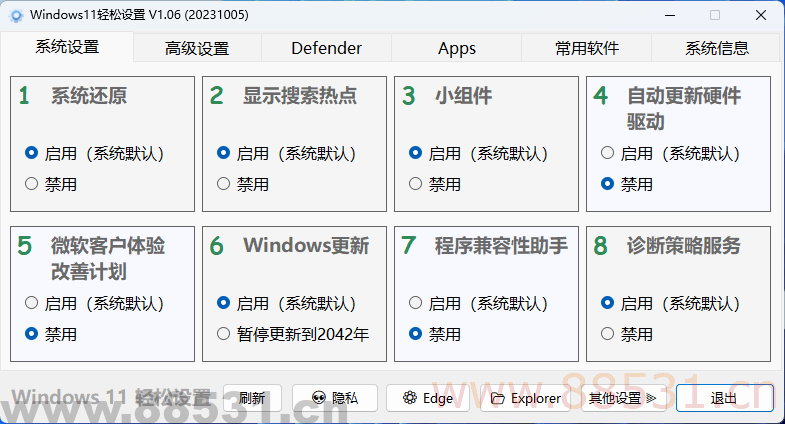Click the 刷新 button

(252, 398)
